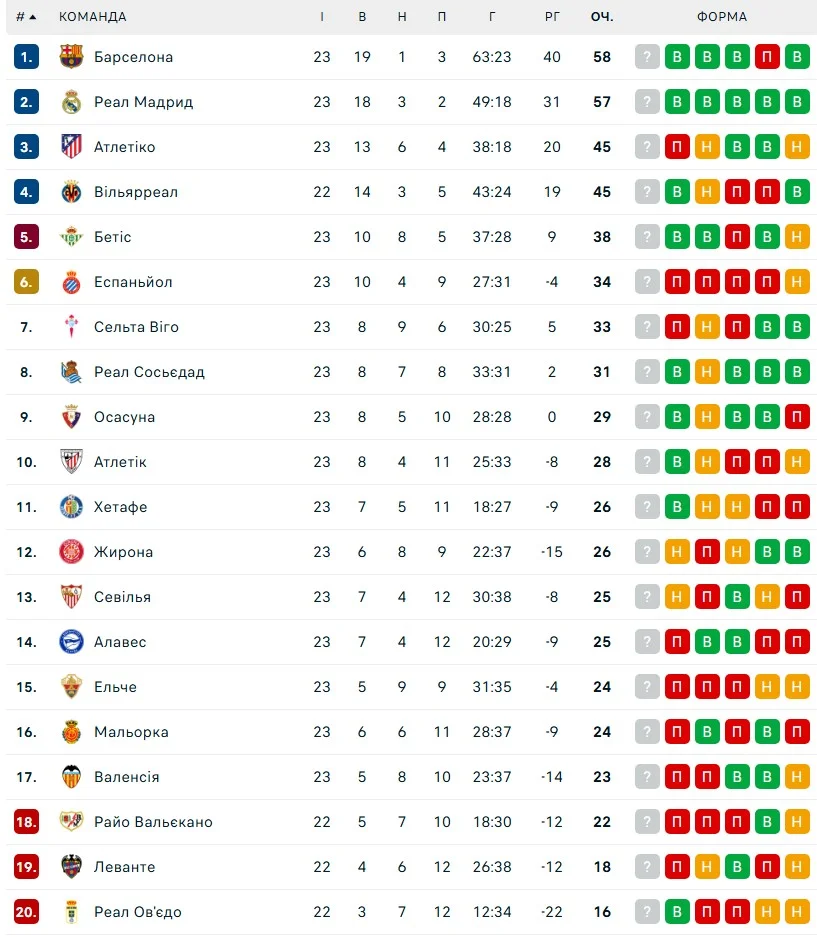Click the Валенсія team logo

pos(71,777)
